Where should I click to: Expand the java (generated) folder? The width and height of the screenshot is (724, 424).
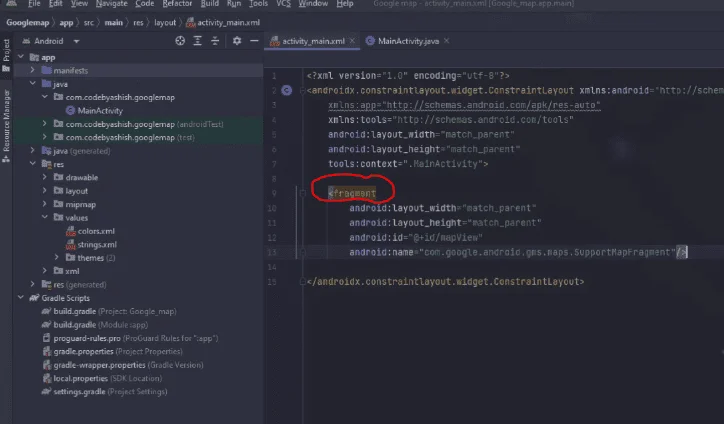(x=32, y=151)
